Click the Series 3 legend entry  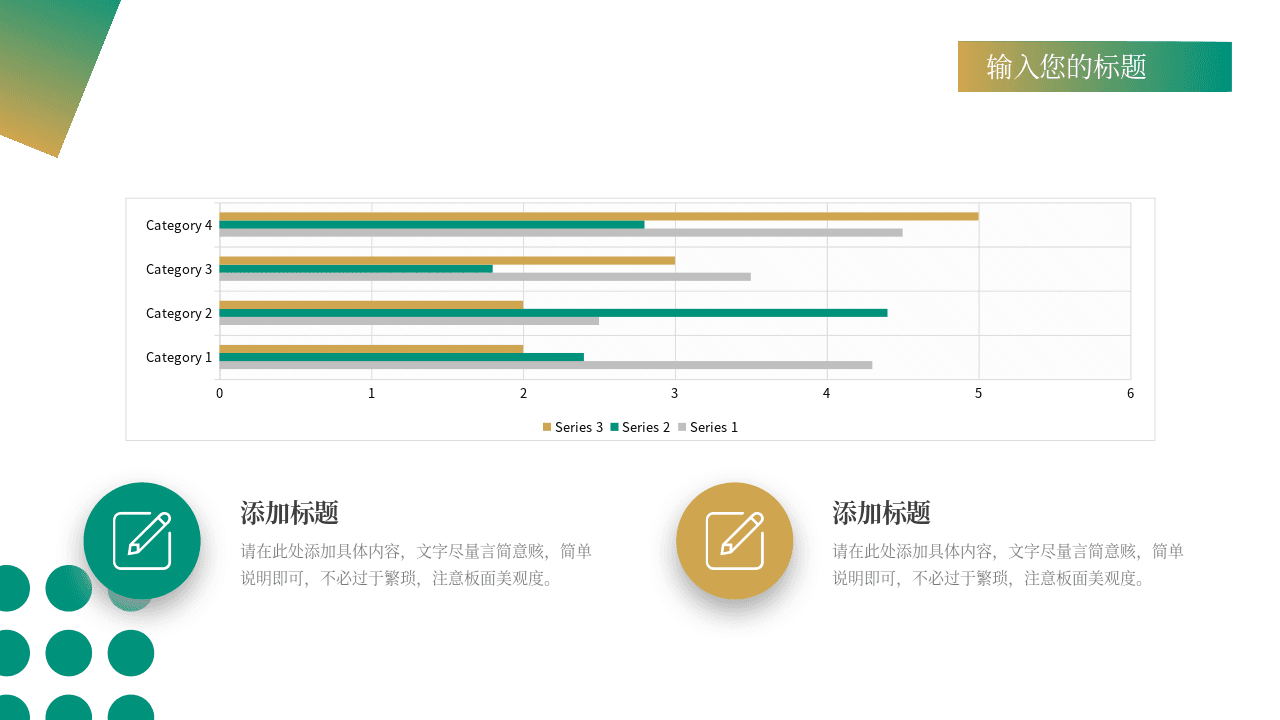pos(573,427)
